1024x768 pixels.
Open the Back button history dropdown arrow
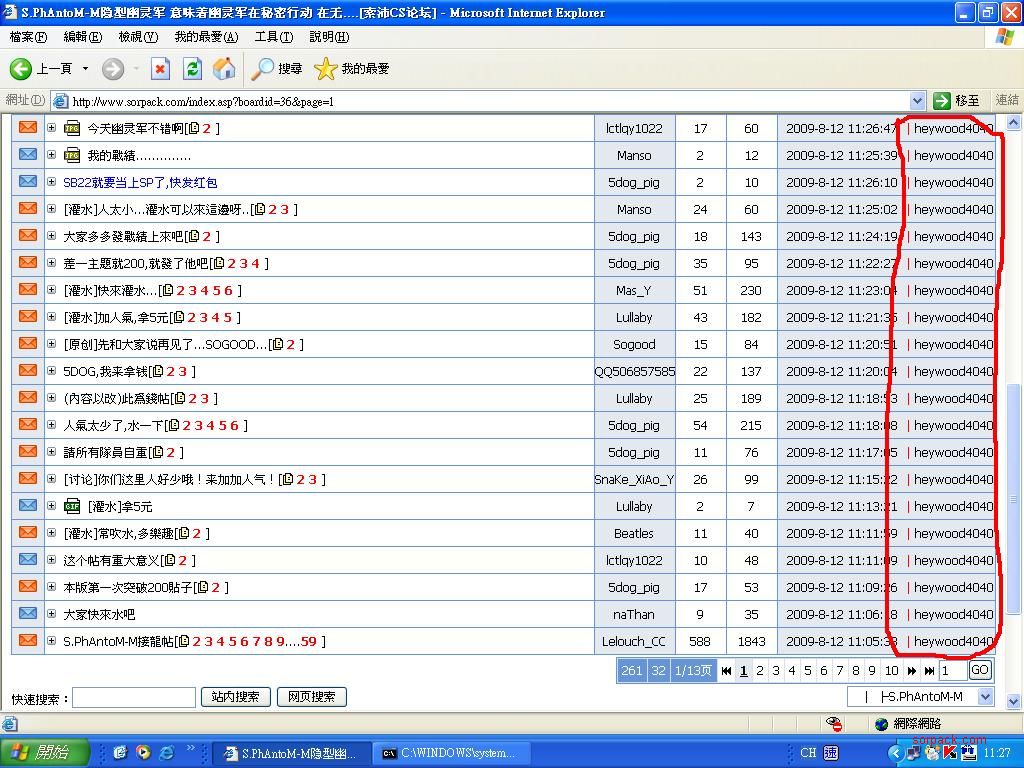coord(85,68)
